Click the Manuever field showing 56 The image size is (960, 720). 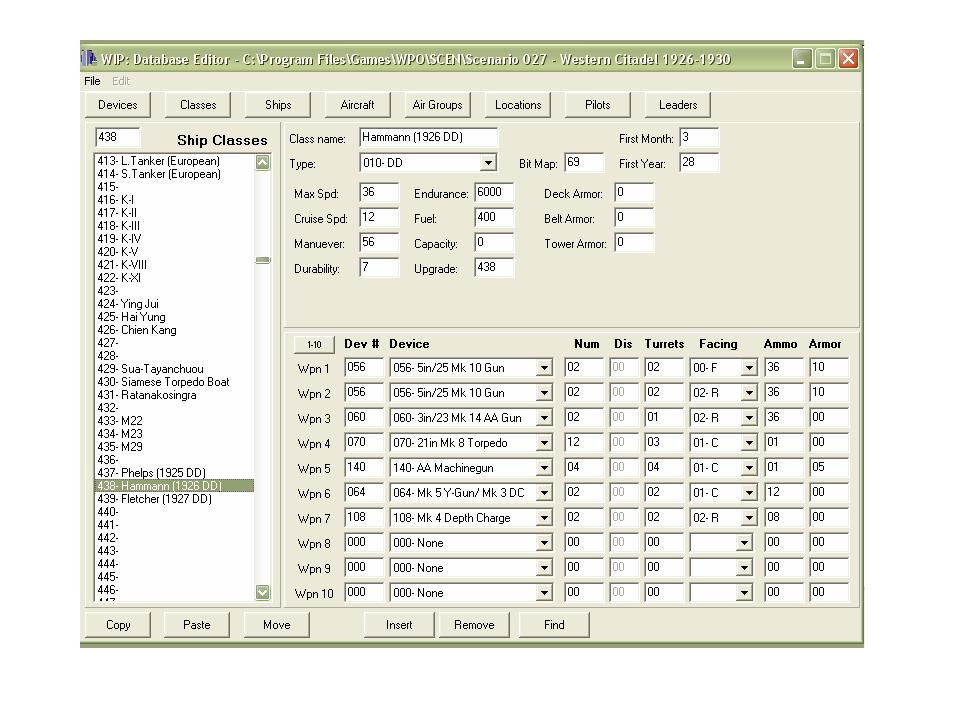(x=378, y=242)
